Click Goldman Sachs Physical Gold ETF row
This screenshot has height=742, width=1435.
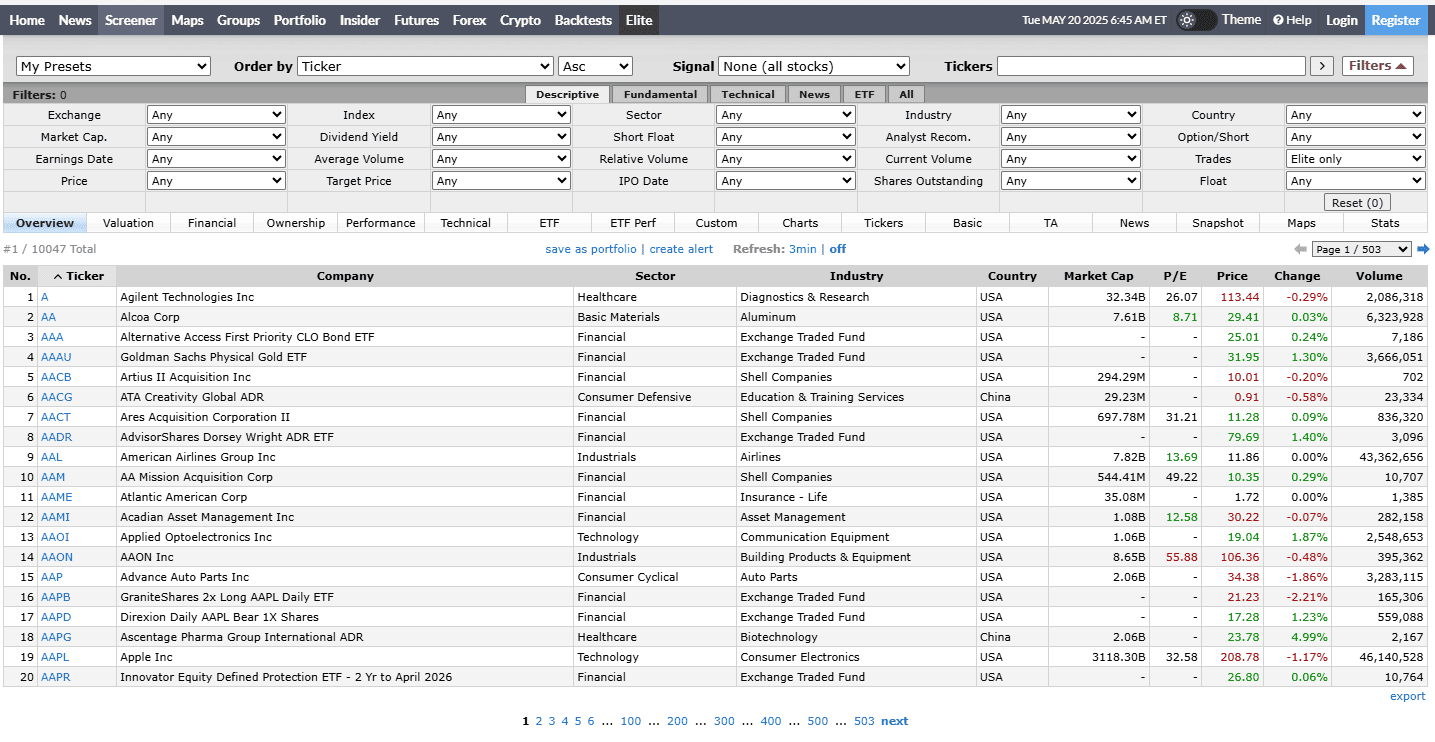(x=715, y=357)
